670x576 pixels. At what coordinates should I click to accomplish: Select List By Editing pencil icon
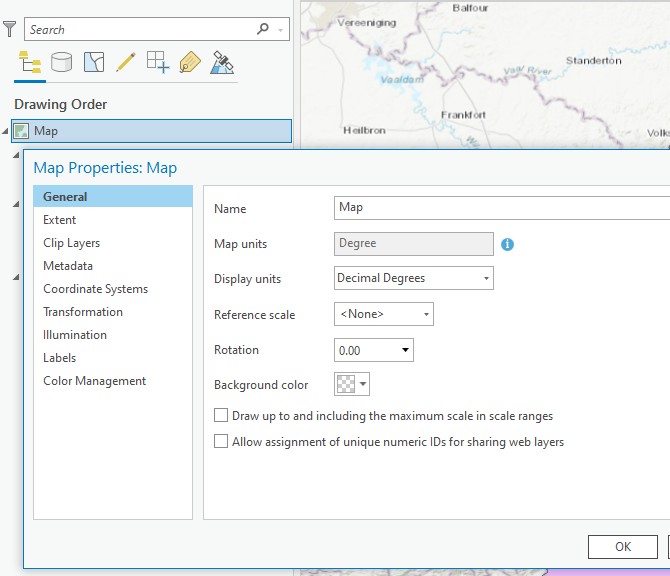[126, 62]
